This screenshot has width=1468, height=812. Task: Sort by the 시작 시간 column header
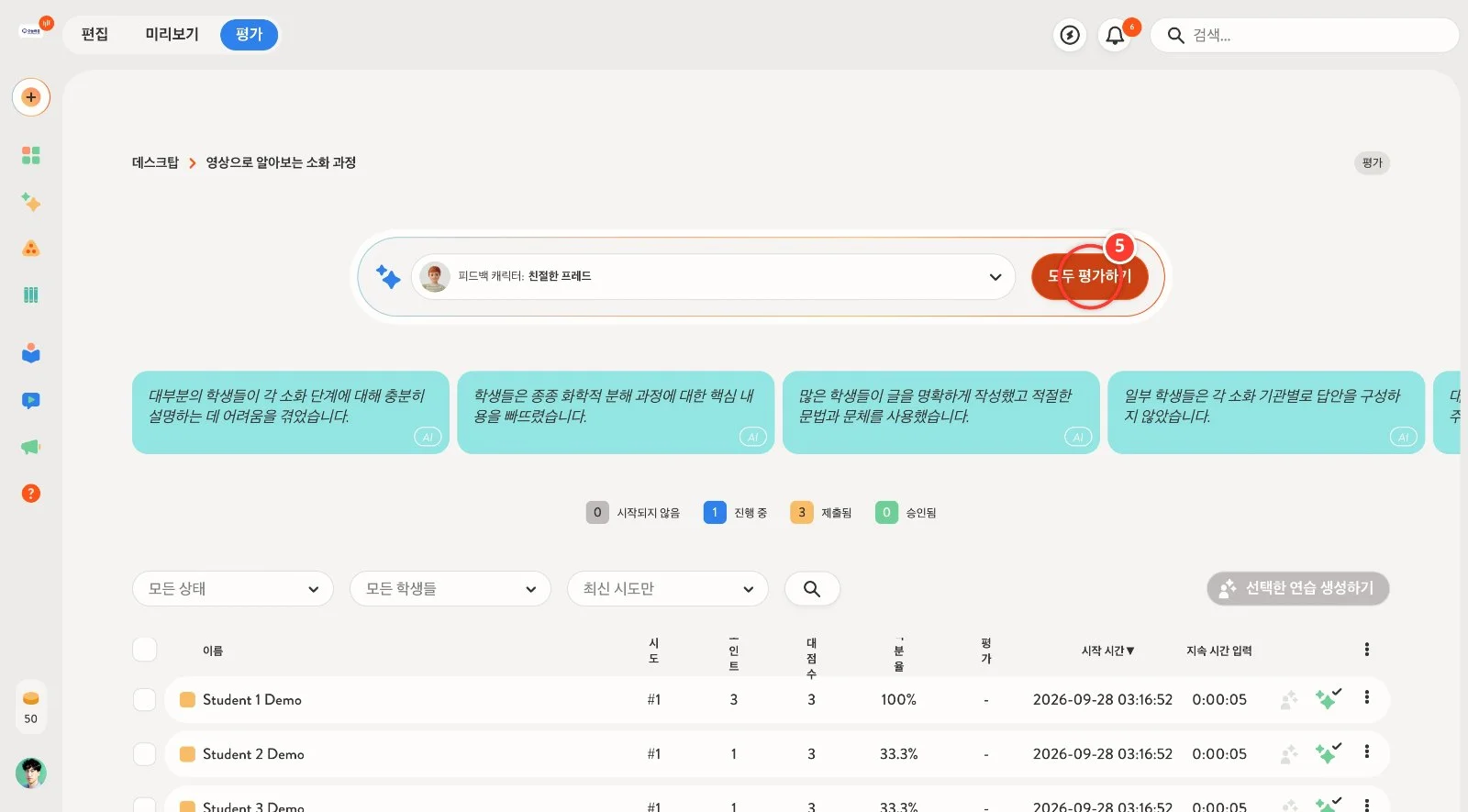1108,651
